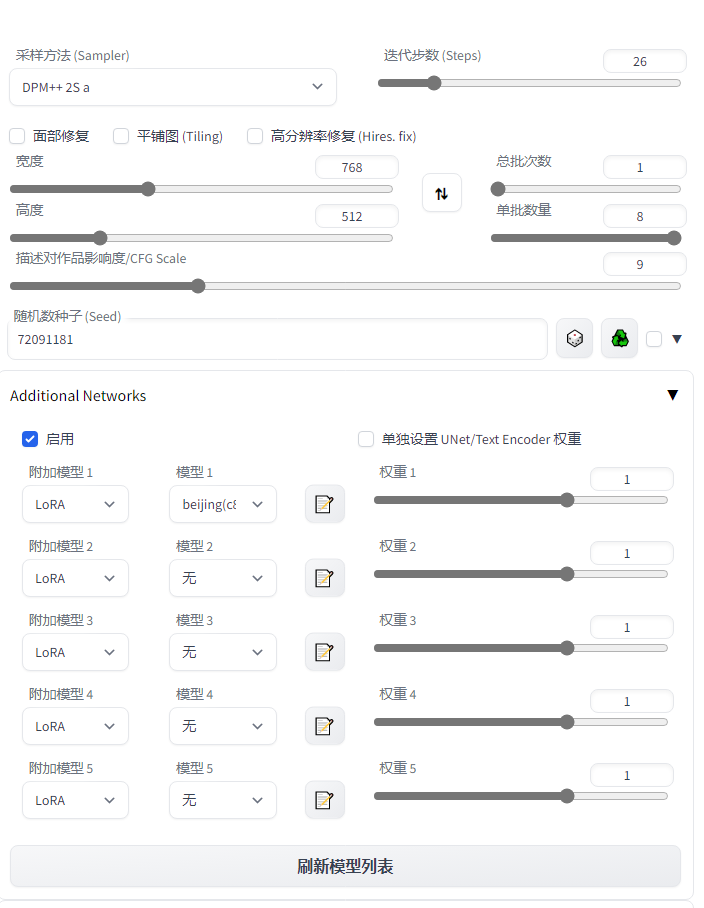
Task: Click the Additional Networks heading text
Action: (x=78, y=396)
